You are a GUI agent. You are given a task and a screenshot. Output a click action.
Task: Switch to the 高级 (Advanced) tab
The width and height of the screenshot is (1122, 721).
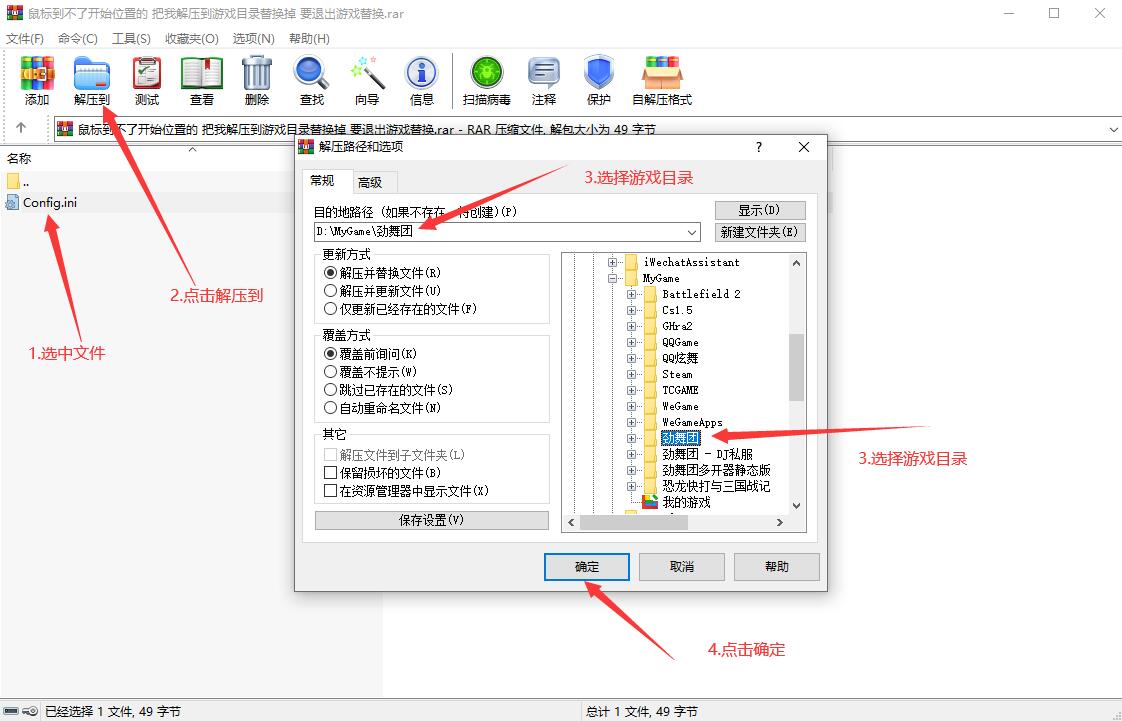[x=370, y=182]
